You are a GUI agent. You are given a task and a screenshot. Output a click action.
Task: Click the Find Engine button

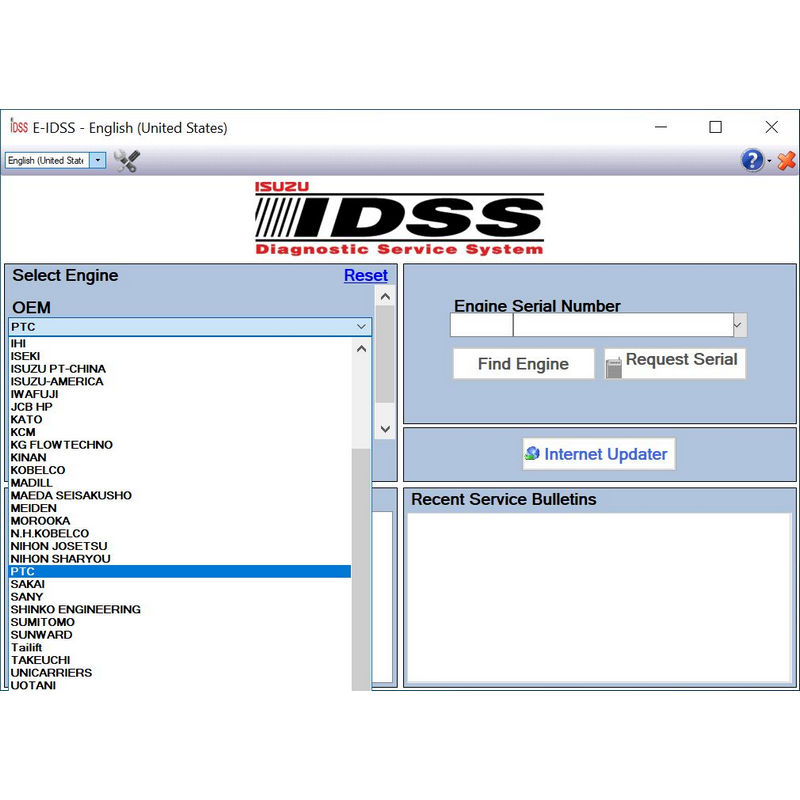(x=523, y=364)
